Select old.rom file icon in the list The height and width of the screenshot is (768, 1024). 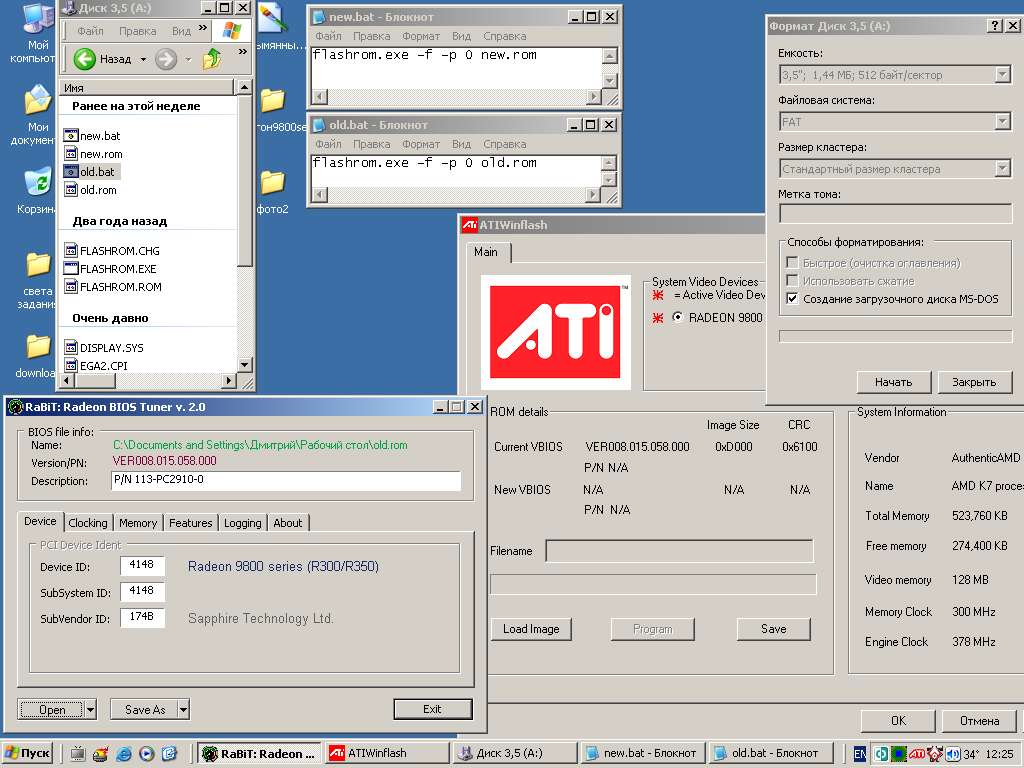71,190
